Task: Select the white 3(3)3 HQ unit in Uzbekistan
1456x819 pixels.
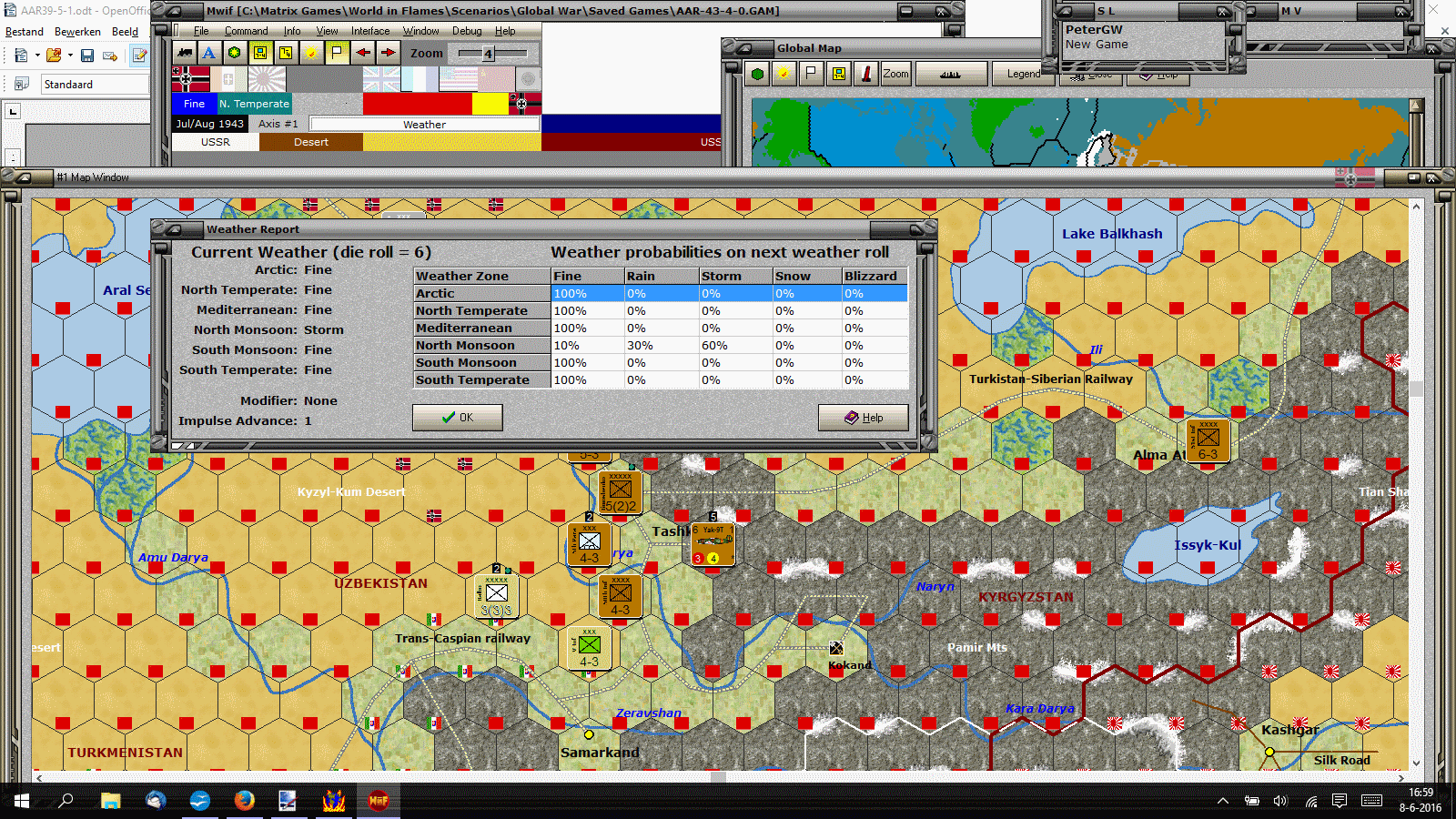Action: pyautogui.click(x=497, y=596)
